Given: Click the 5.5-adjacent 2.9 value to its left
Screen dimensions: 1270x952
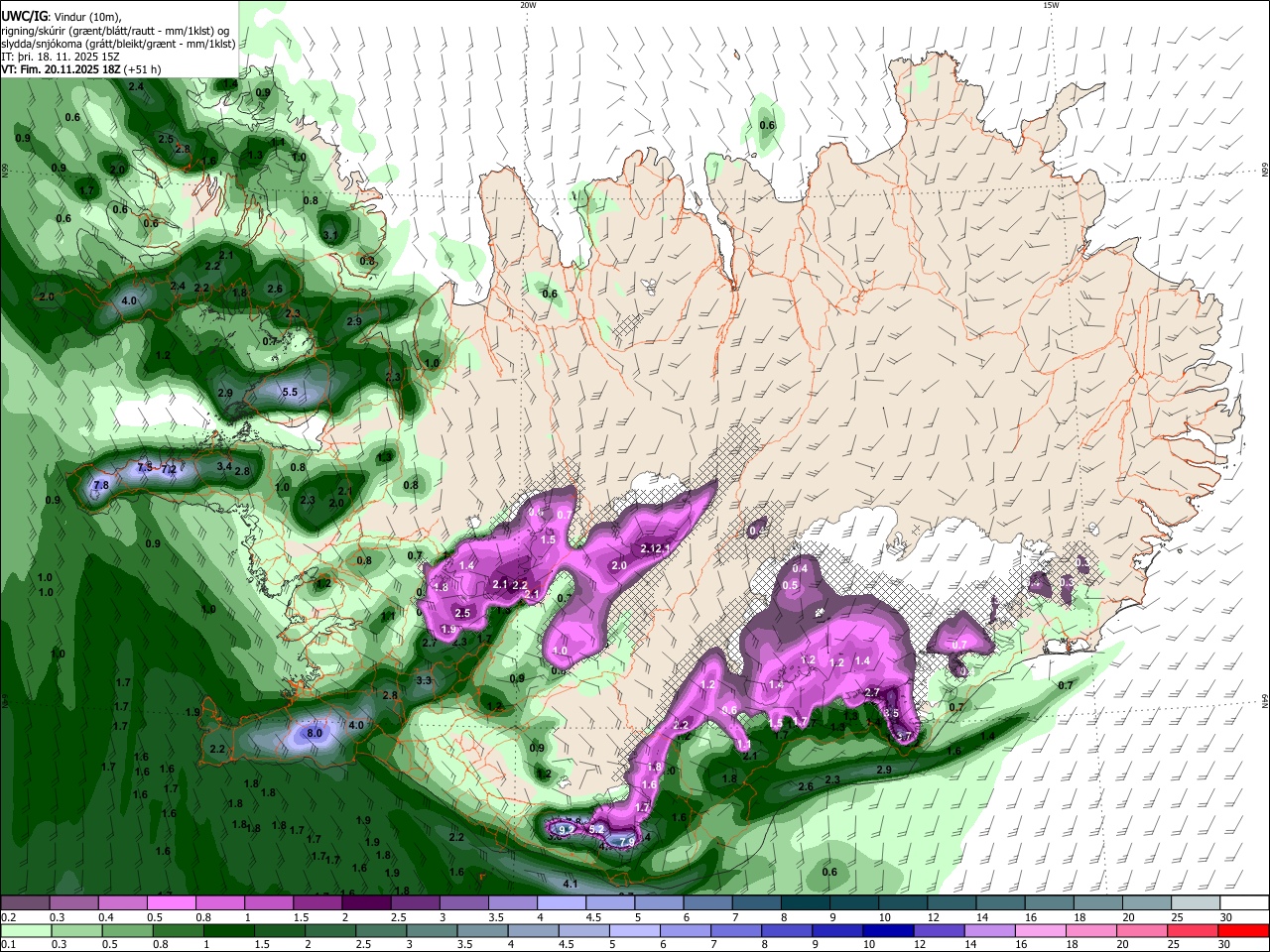Looking at the screenshot, I should tap(225, 393).
